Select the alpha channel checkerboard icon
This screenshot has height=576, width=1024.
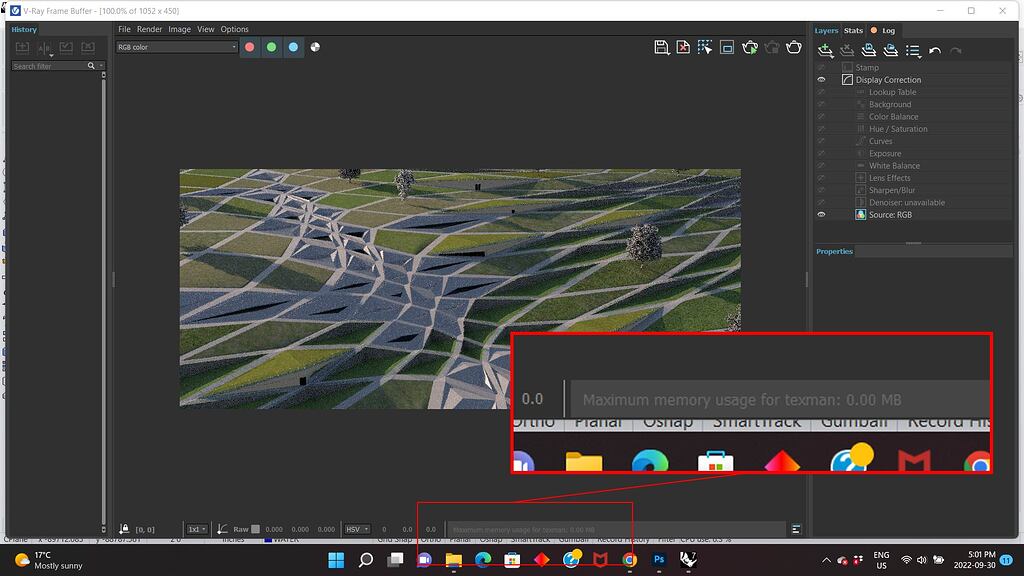coord(315,47)
